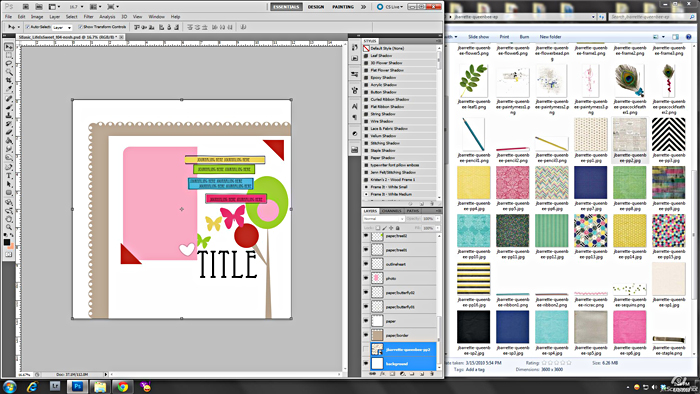Click Burn in Explorer toolbar
The height and width of the screenshot is (394, 700).
tap(524, 37)
